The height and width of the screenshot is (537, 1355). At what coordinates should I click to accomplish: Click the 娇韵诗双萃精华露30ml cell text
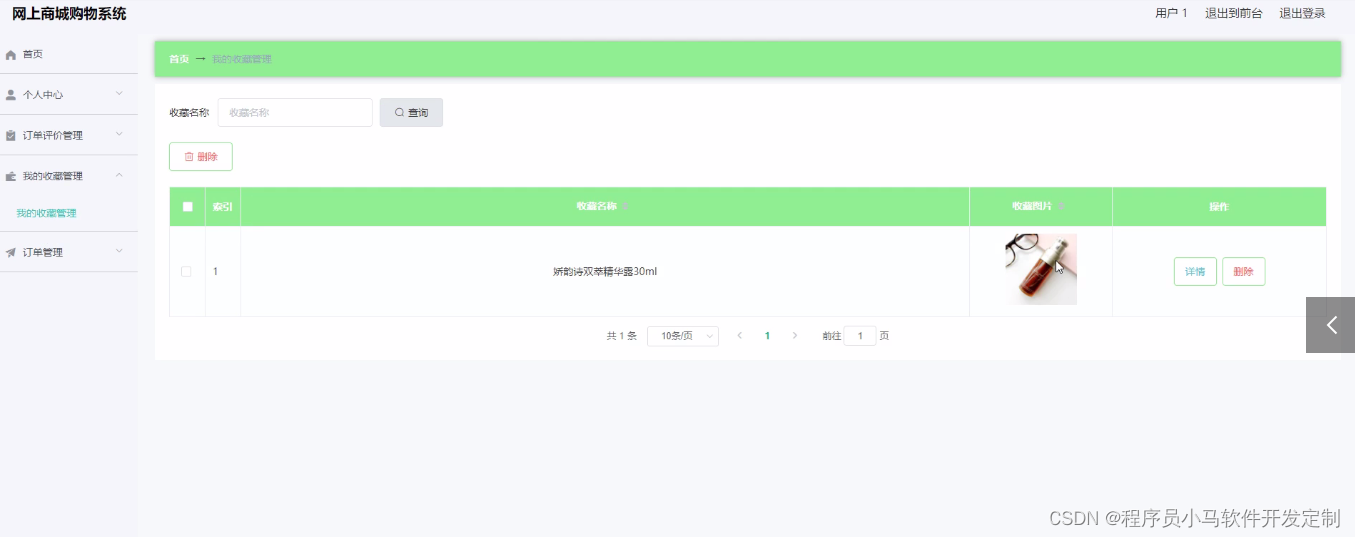coord(605,272)
